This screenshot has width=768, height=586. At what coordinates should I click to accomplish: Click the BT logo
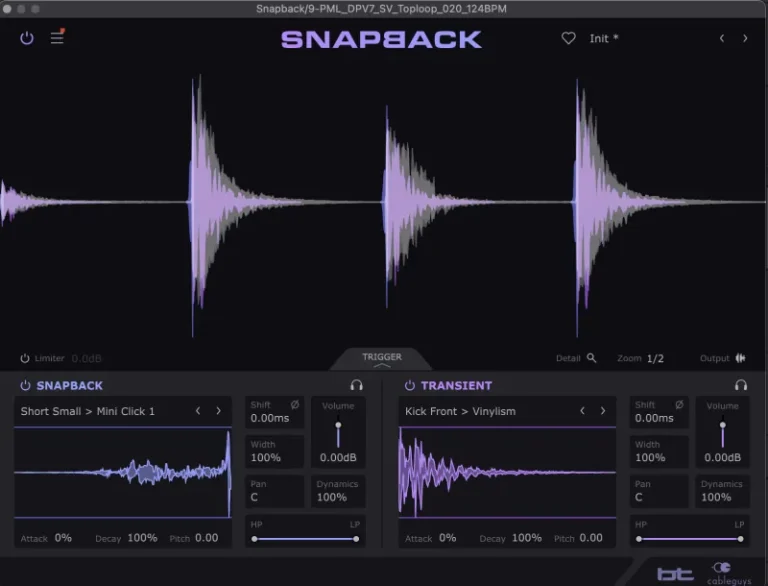675,574
